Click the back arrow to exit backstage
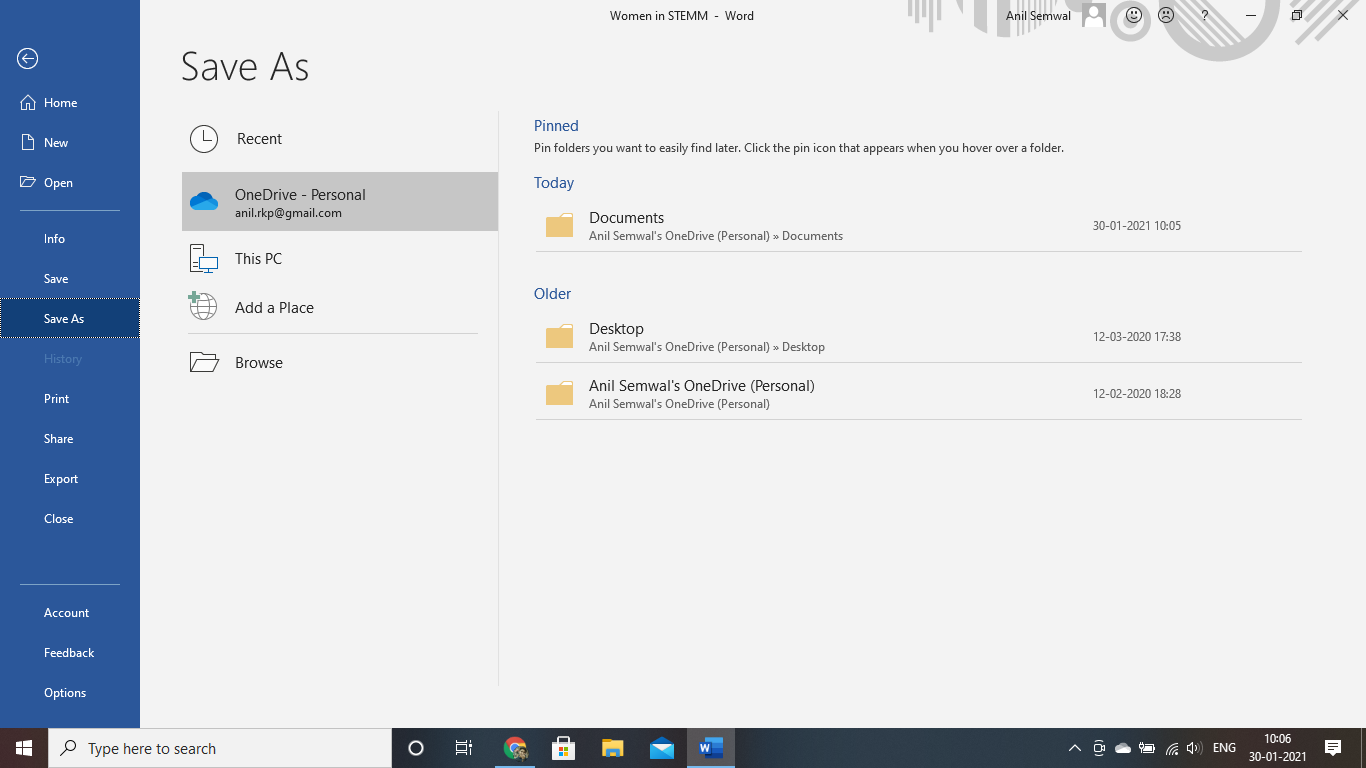This screenshot has height=768, width=1366. (28, 59)
